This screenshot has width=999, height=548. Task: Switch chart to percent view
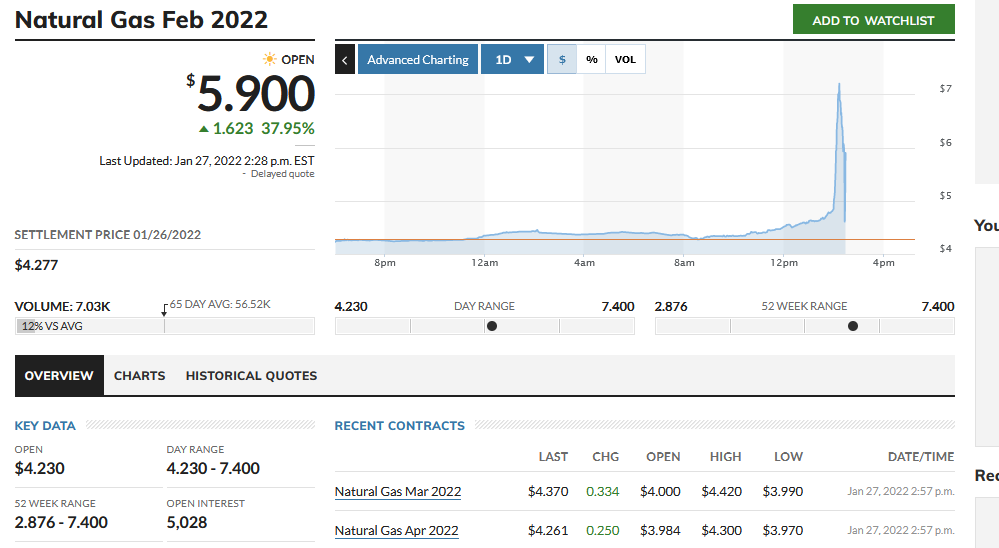coord(592,59)
